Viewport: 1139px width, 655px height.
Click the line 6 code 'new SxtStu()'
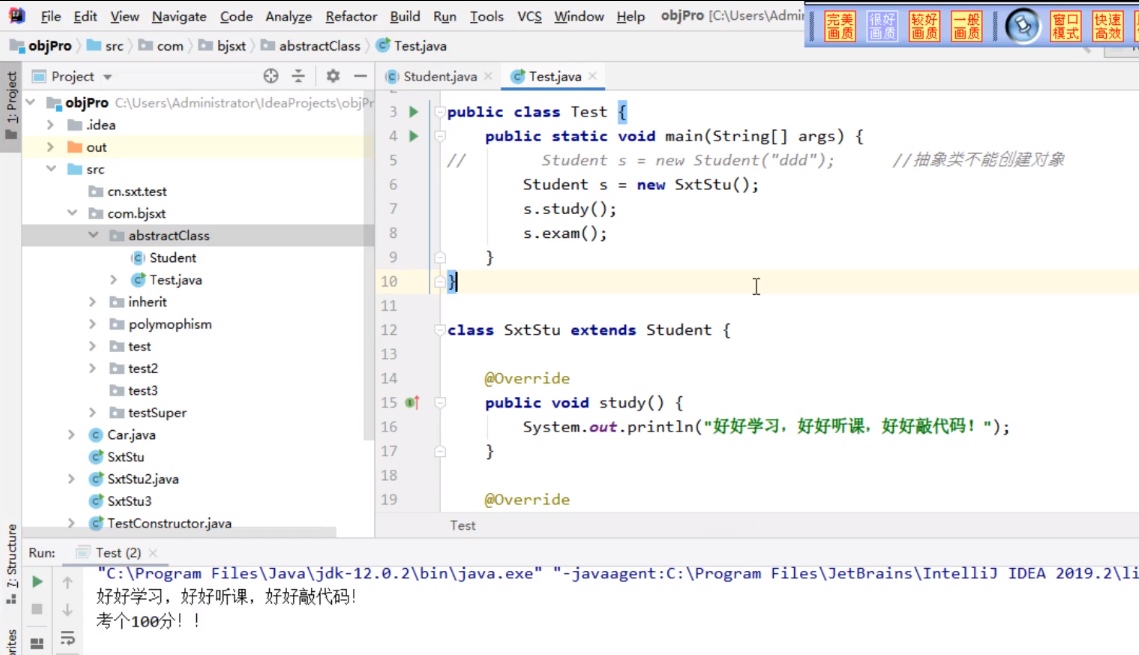pyautogui.click(x=697, y=184)
